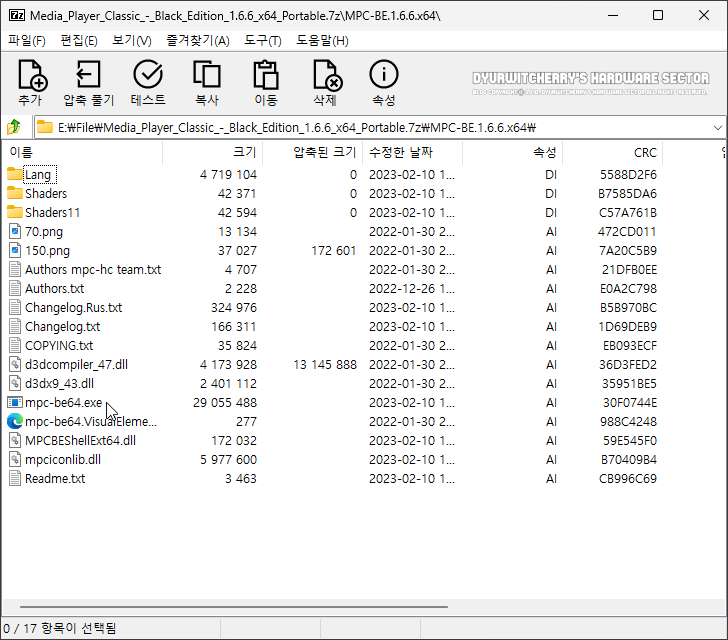This screenshot has height=640, width=728.
Task: Click the Lang folder icon
Action: click(15, 174)
